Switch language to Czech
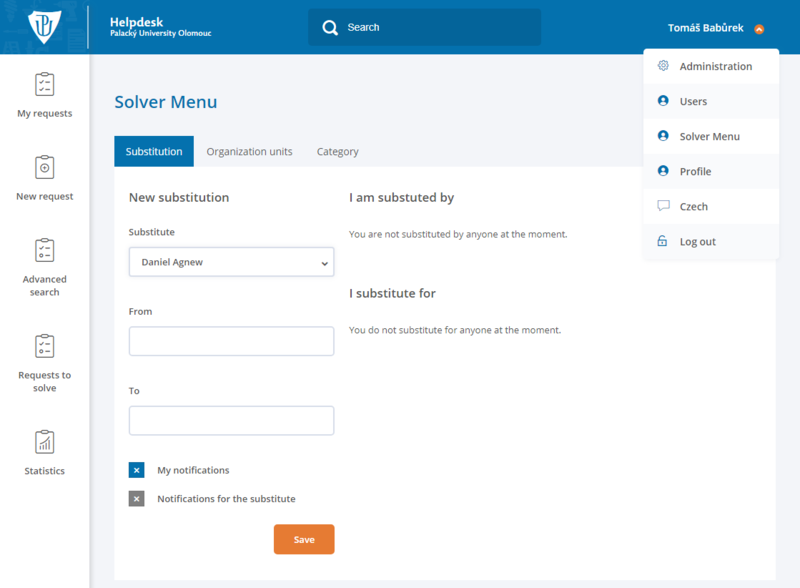Viewport: 800px width, 588px height. (693, 206)
